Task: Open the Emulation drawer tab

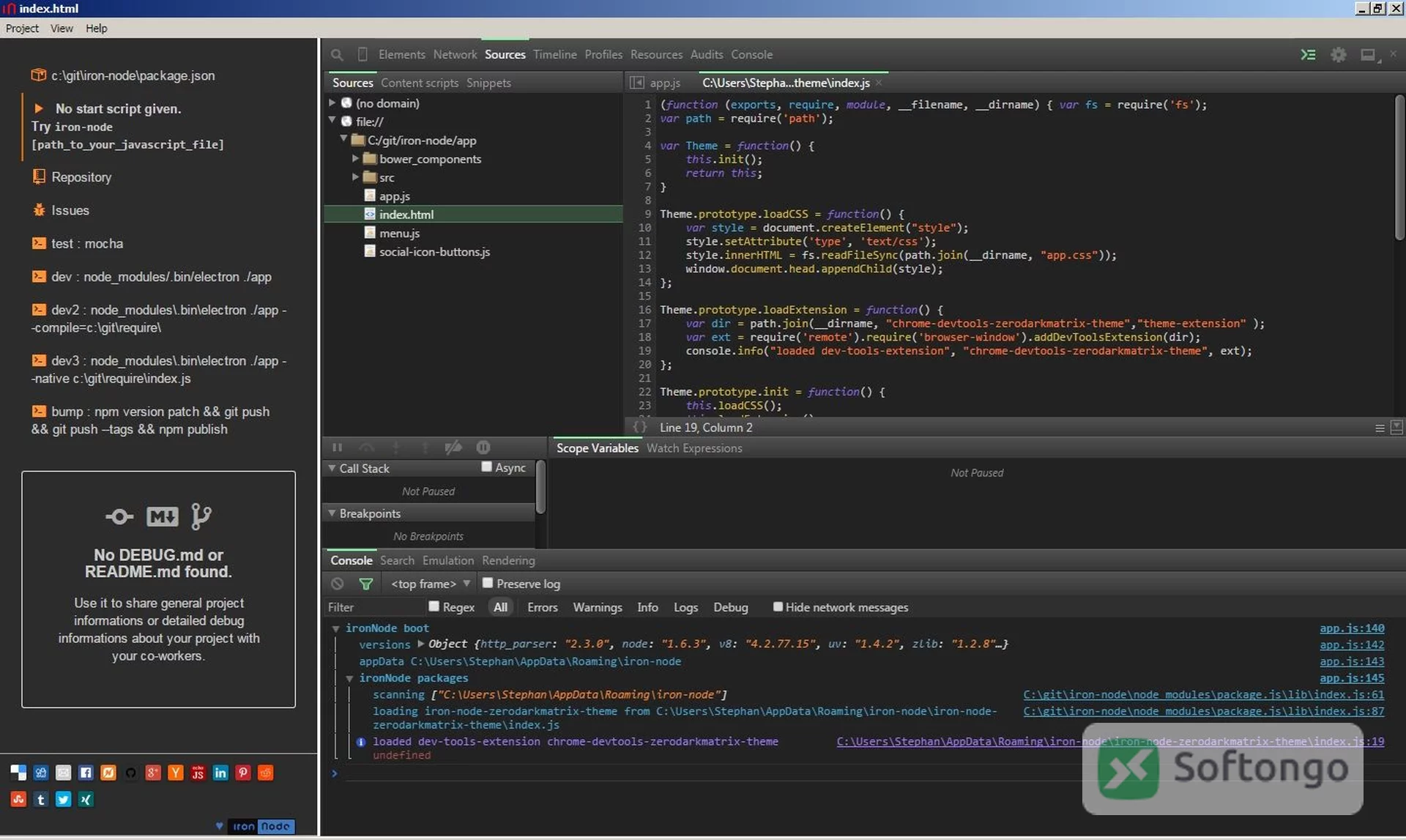Action: tap(448, 560)
